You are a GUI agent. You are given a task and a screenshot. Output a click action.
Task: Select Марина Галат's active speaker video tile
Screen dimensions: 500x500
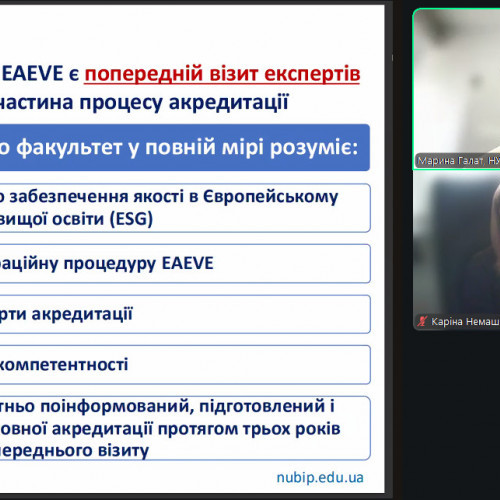(x=456, y=89)
